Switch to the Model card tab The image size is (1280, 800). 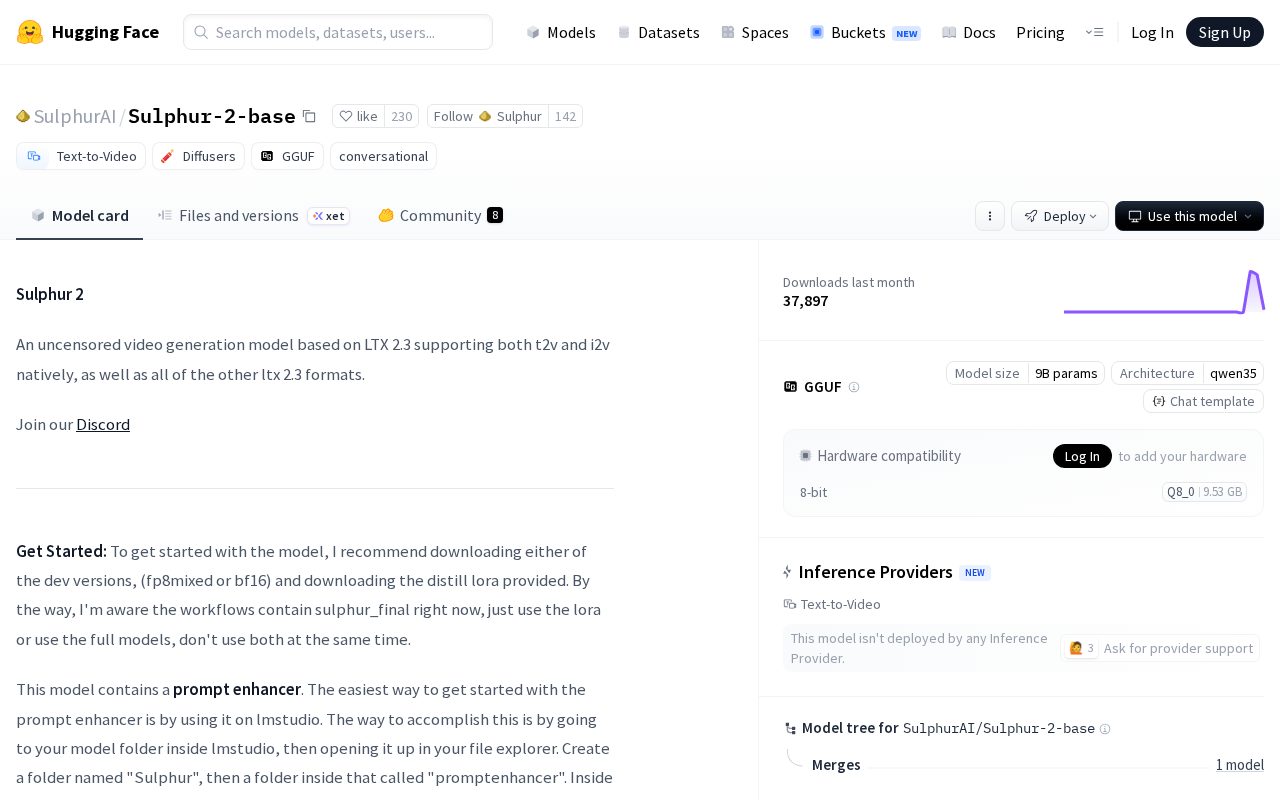coord(80,216)
